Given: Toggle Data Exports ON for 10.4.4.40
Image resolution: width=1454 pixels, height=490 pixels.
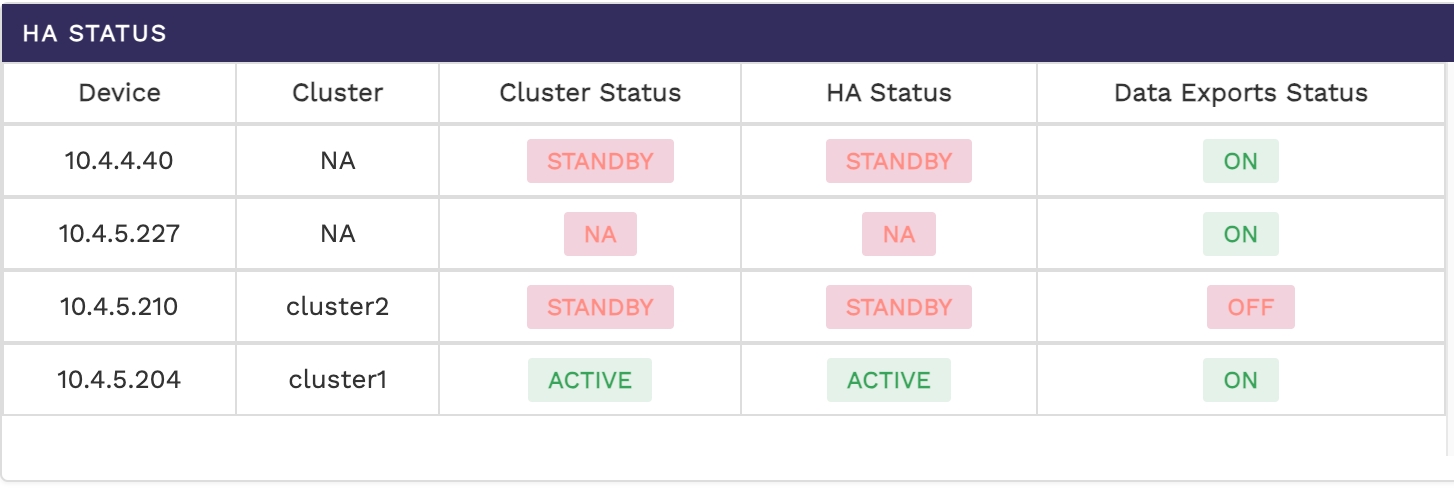Looking at the screenshot, I should [1240, 161].
